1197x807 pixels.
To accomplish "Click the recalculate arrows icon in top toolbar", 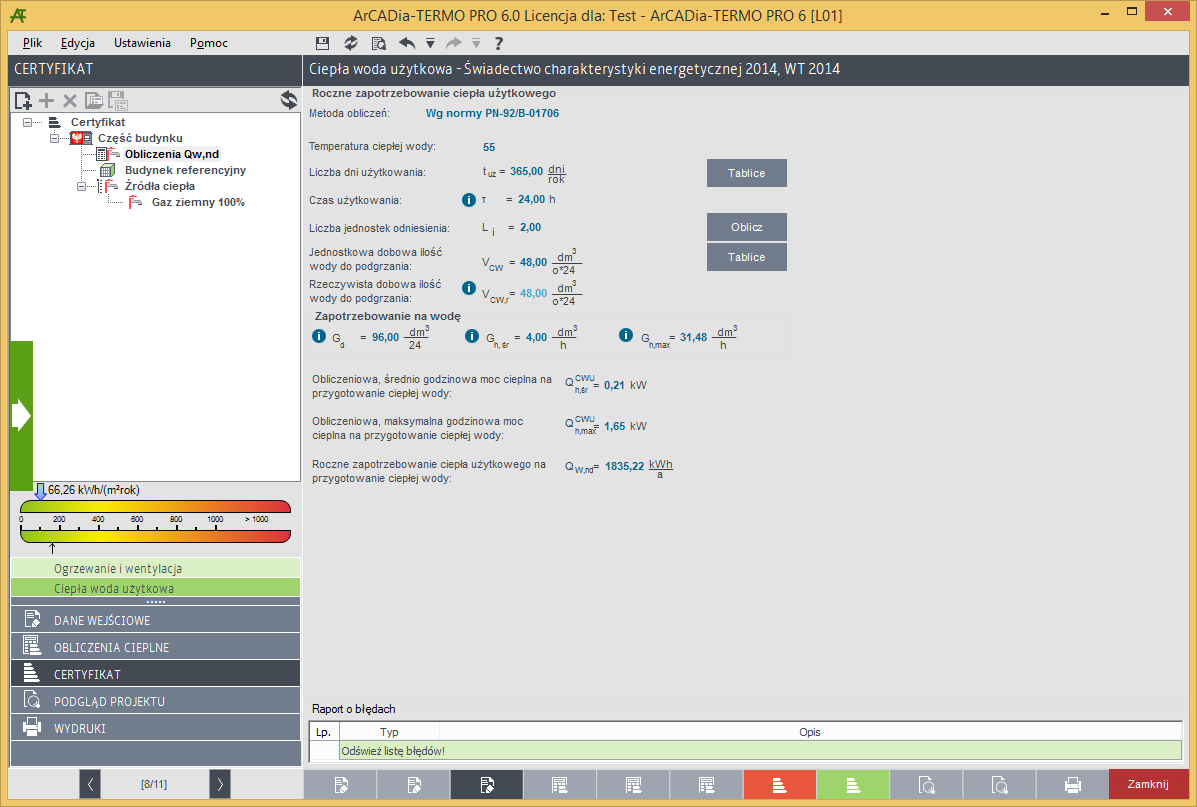I will tap(350, 44).
